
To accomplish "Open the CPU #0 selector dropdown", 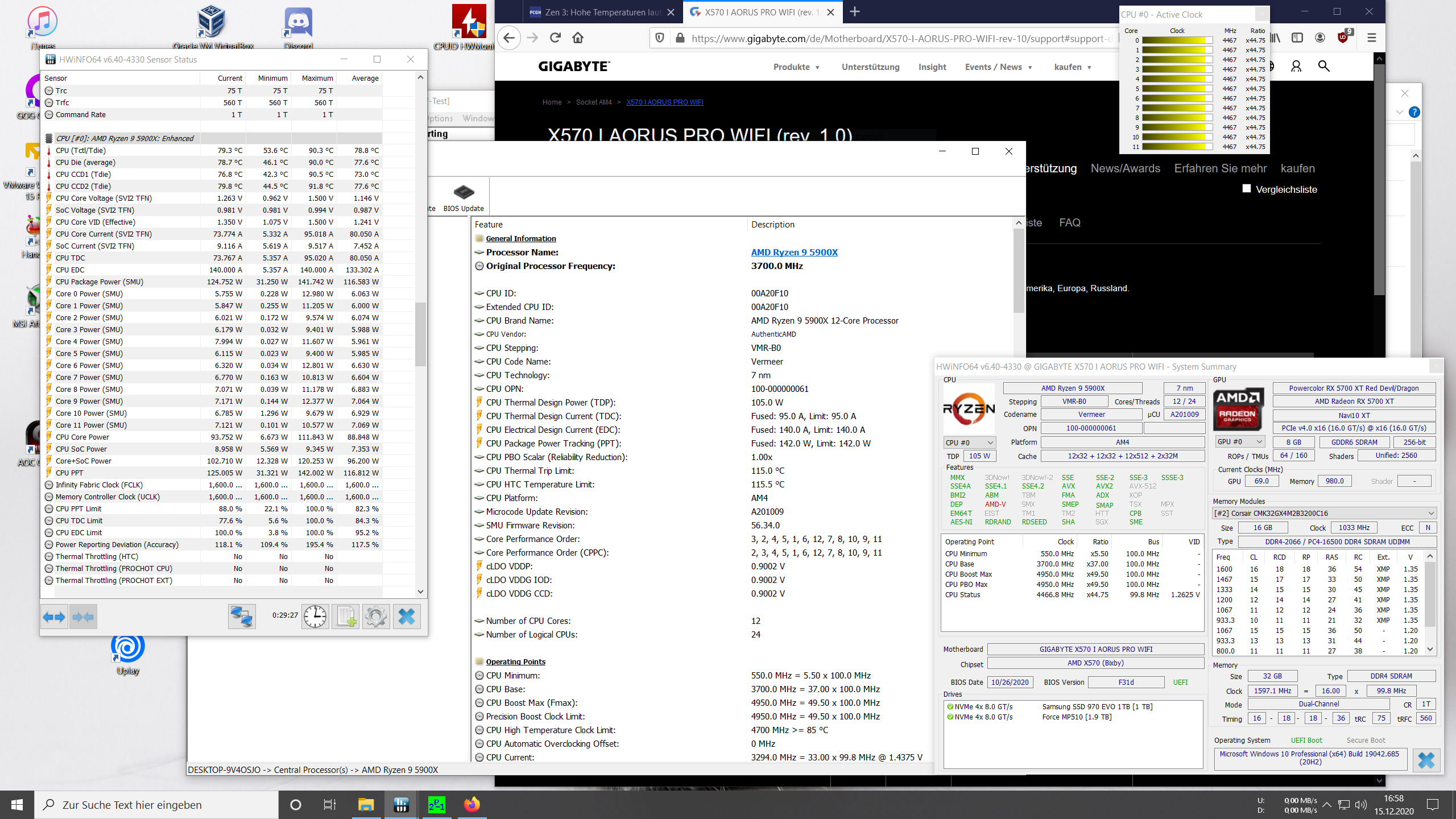I will click(970, 442).
